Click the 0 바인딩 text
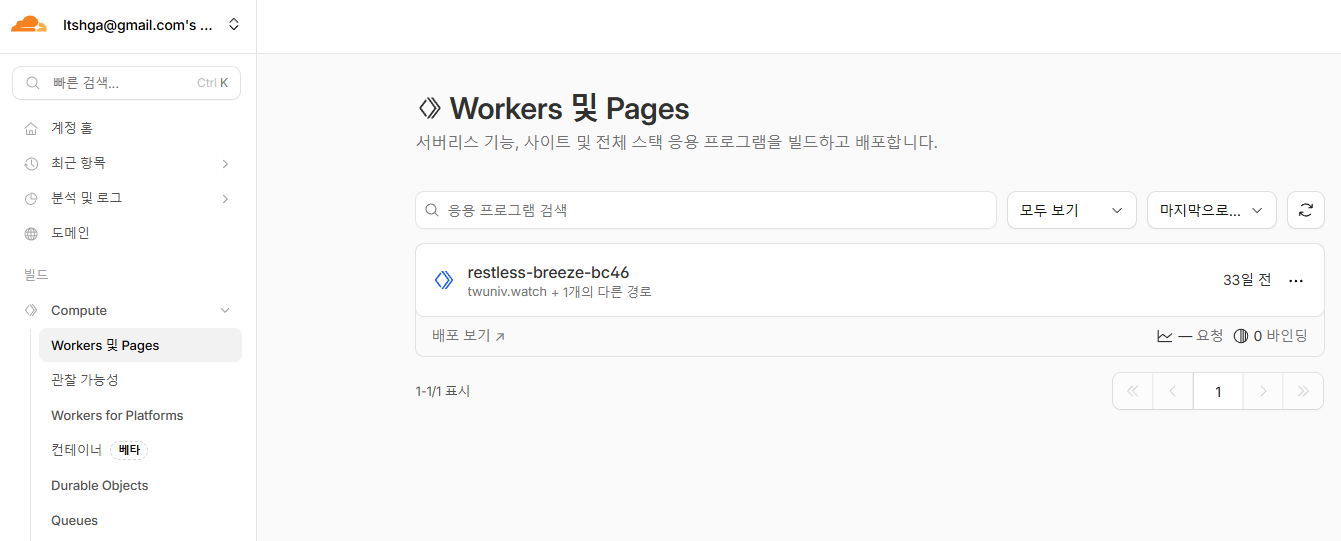 coord(1281,336)
